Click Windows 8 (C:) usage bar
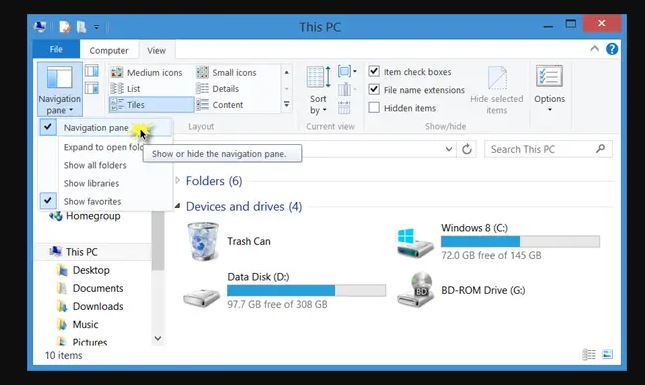This screenshot has width=645, height=385. tap(520, 241)
